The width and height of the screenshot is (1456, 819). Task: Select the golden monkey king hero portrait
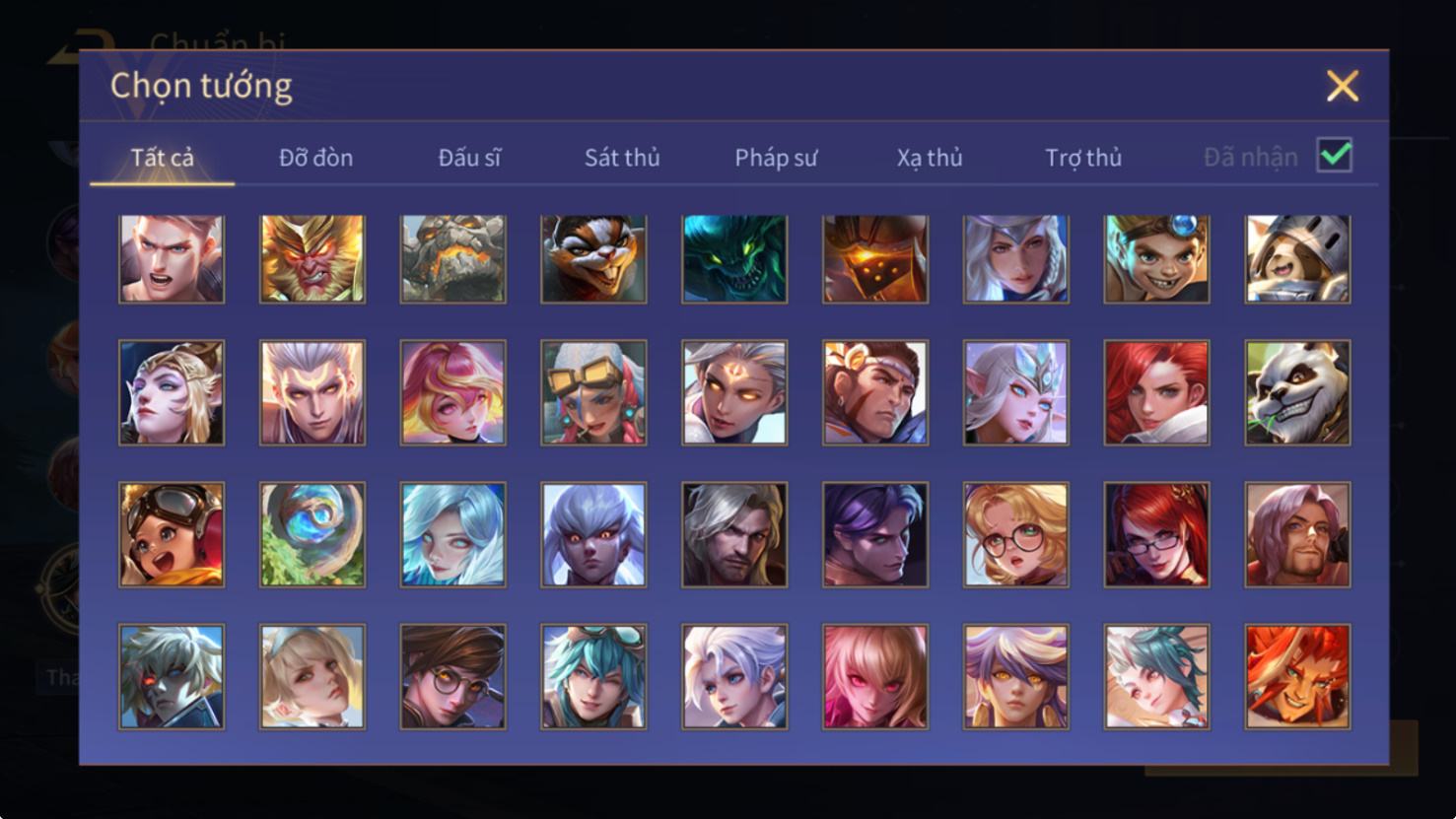point(312,258)
